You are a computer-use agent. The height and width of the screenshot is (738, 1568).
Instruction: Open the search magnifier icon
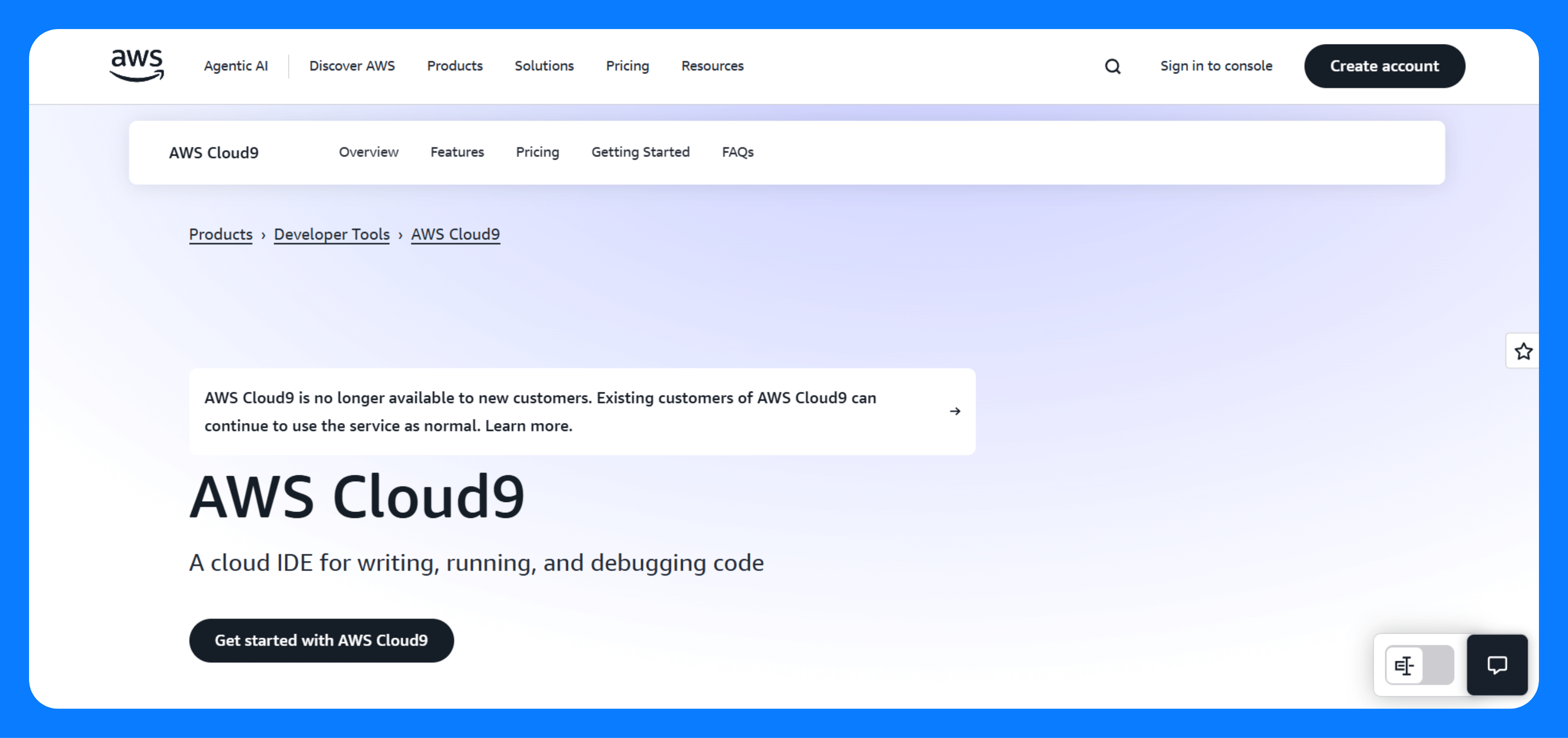pos(1112,66)
